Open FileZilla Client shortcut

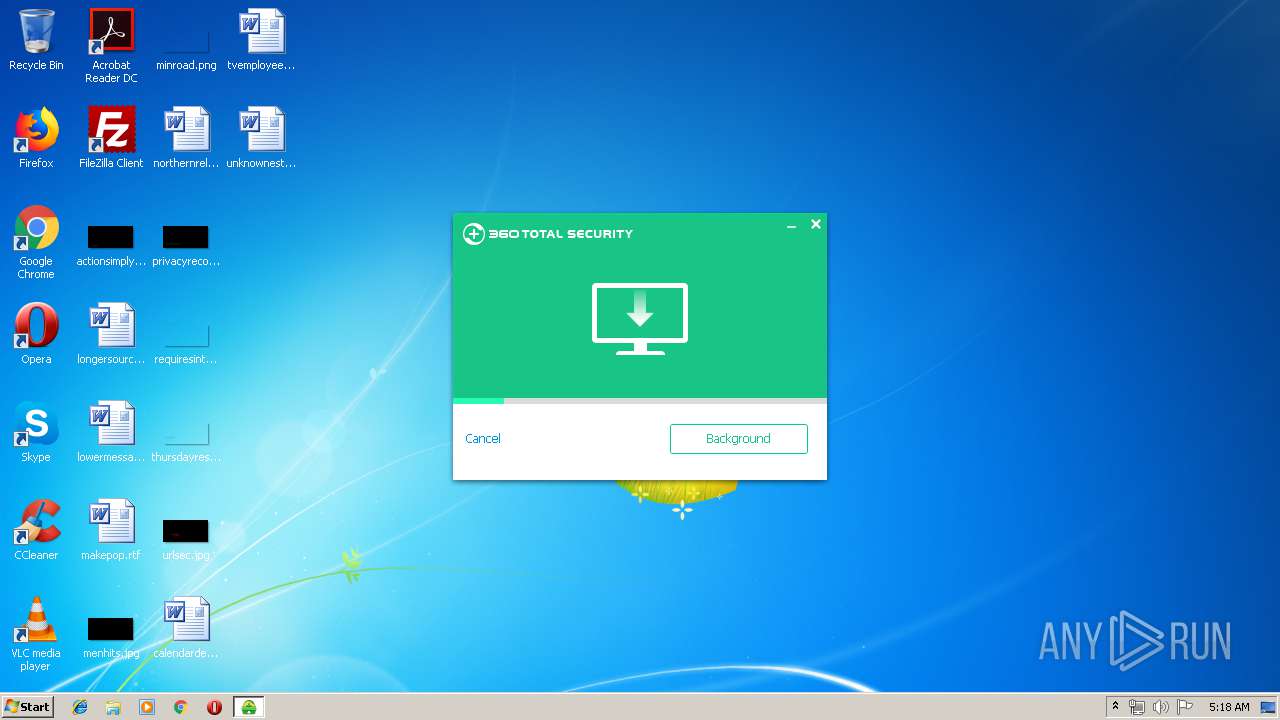point(111,138)
